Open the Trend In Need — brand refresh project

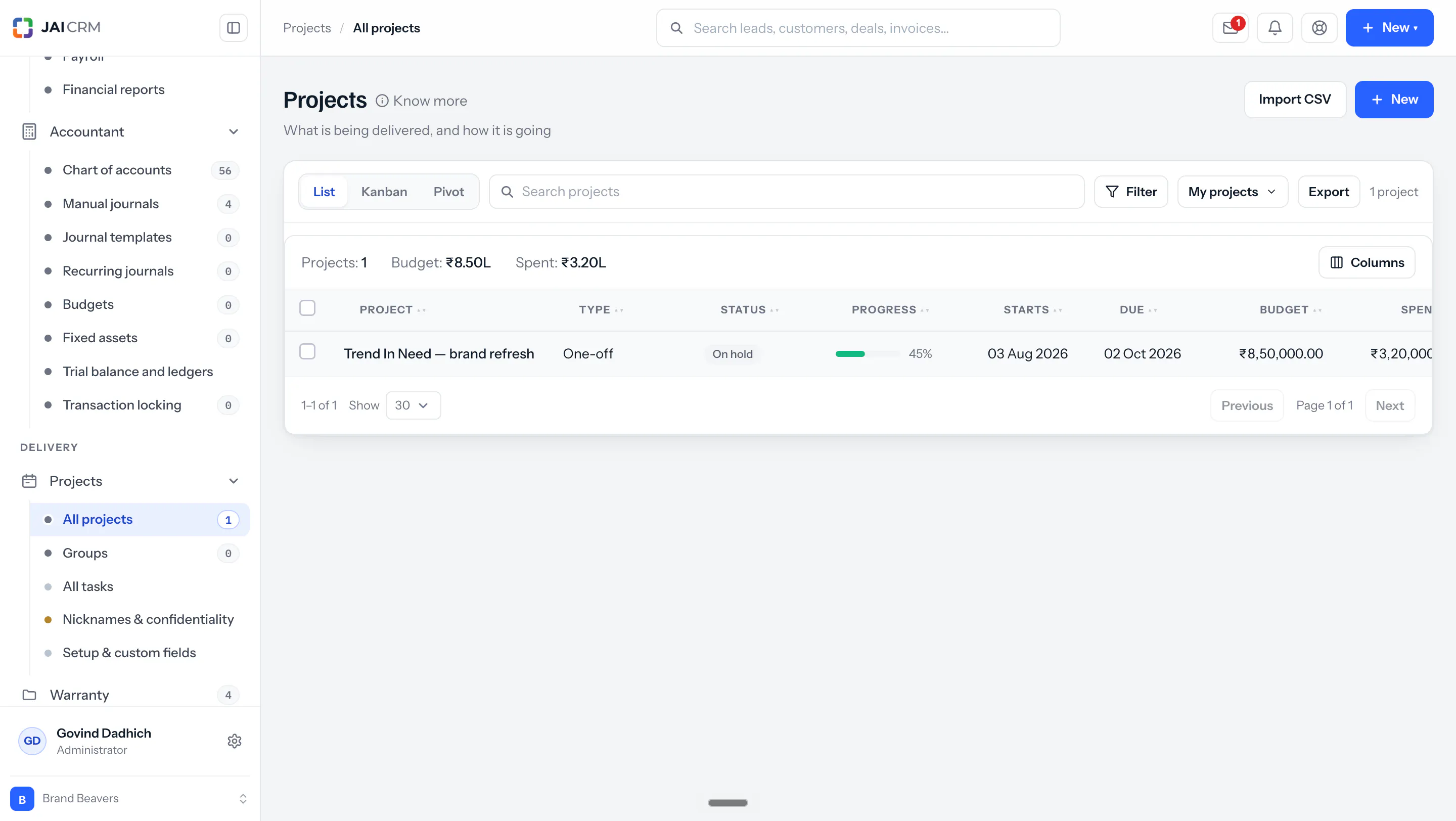439,354
